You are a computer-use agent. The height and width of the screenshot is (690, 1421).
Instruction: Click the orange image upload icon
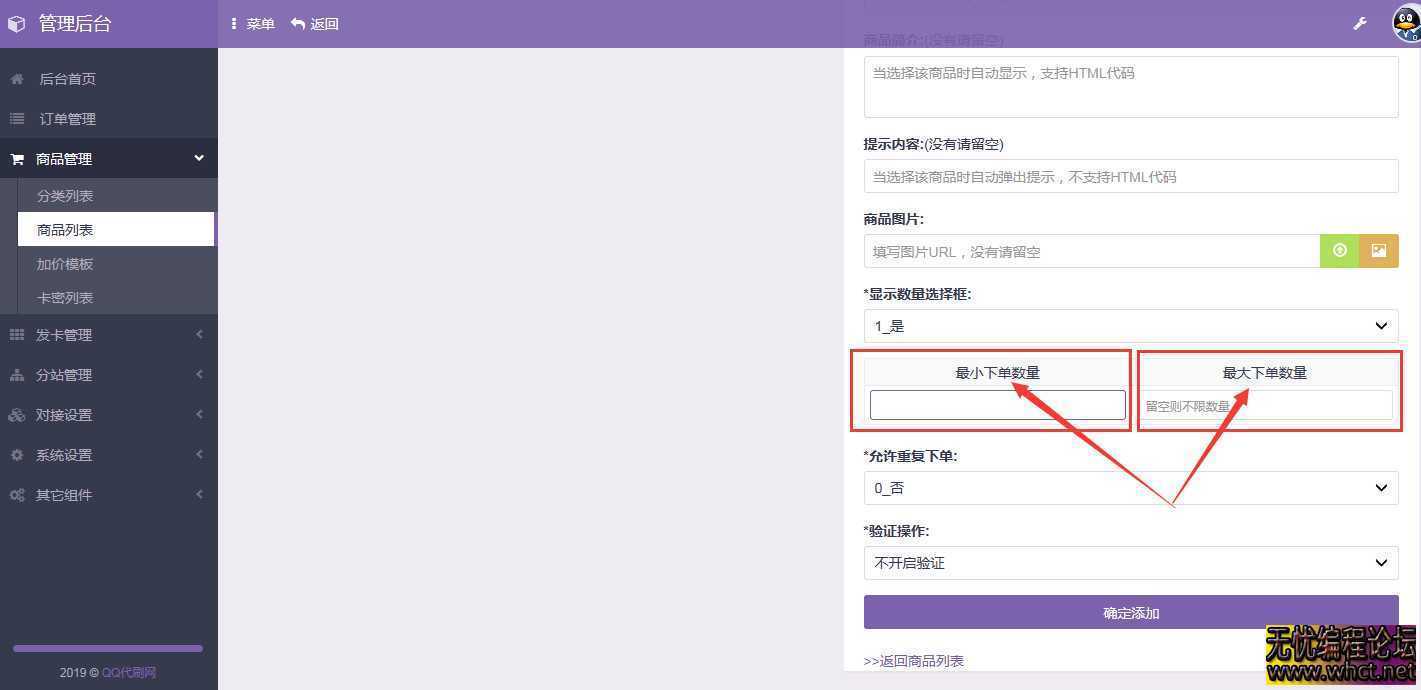tap(1379, 251)
